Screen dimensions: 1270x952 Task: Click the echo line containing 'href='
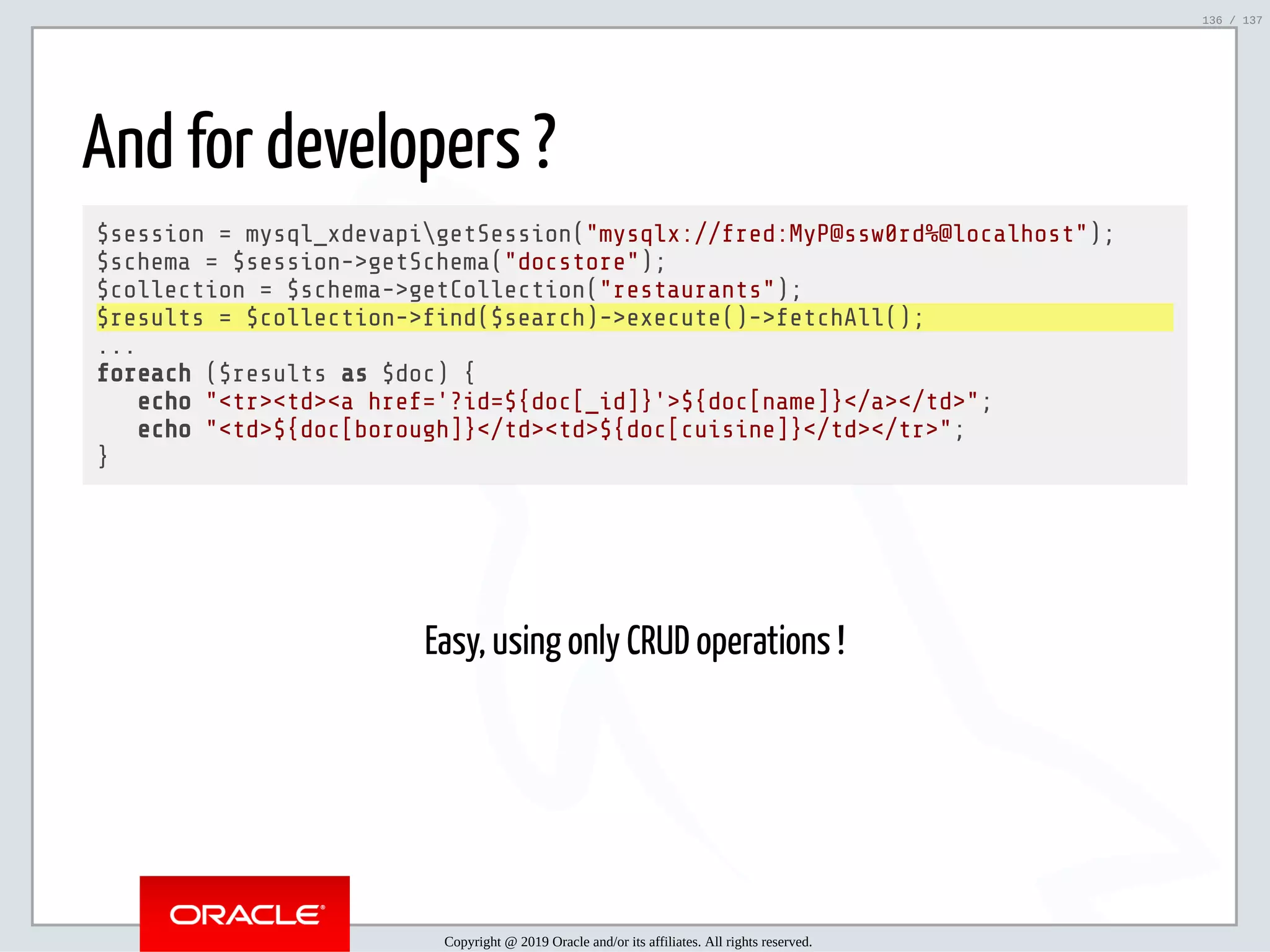point(564,402)
